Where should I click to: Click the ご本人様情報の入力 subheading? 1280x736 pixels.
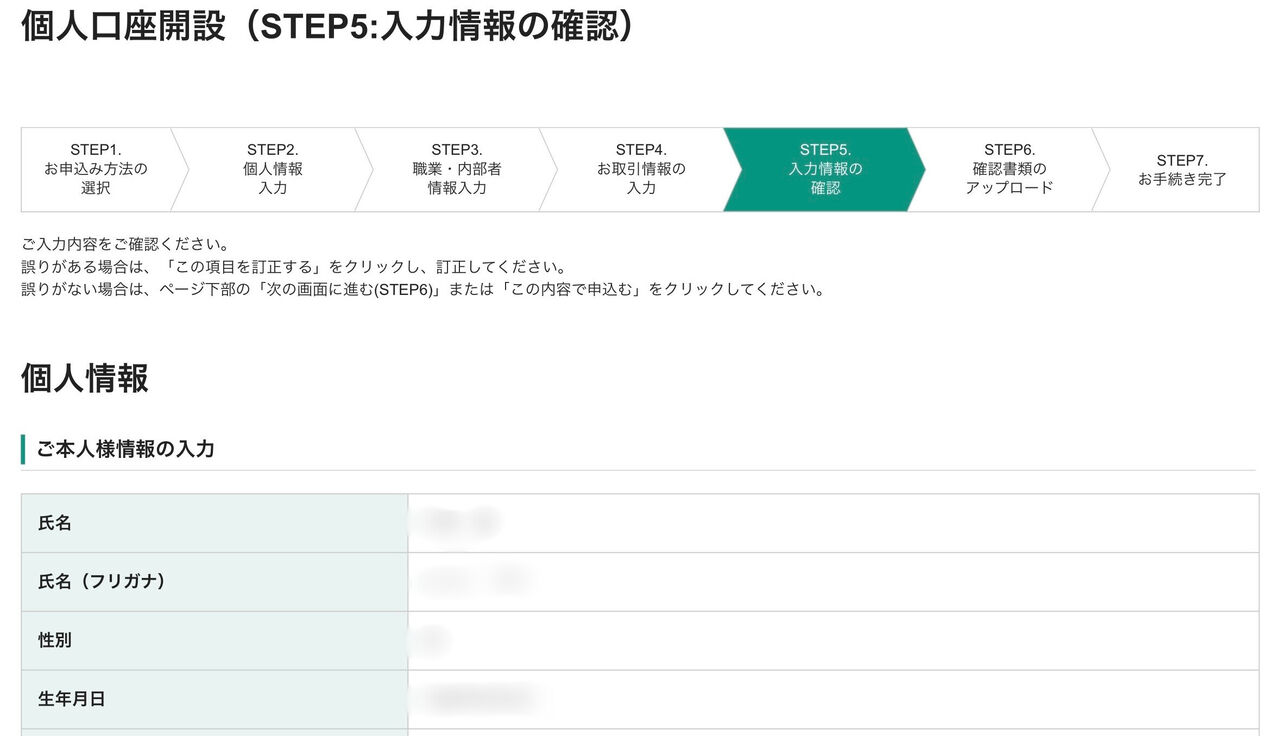[125, 449]
